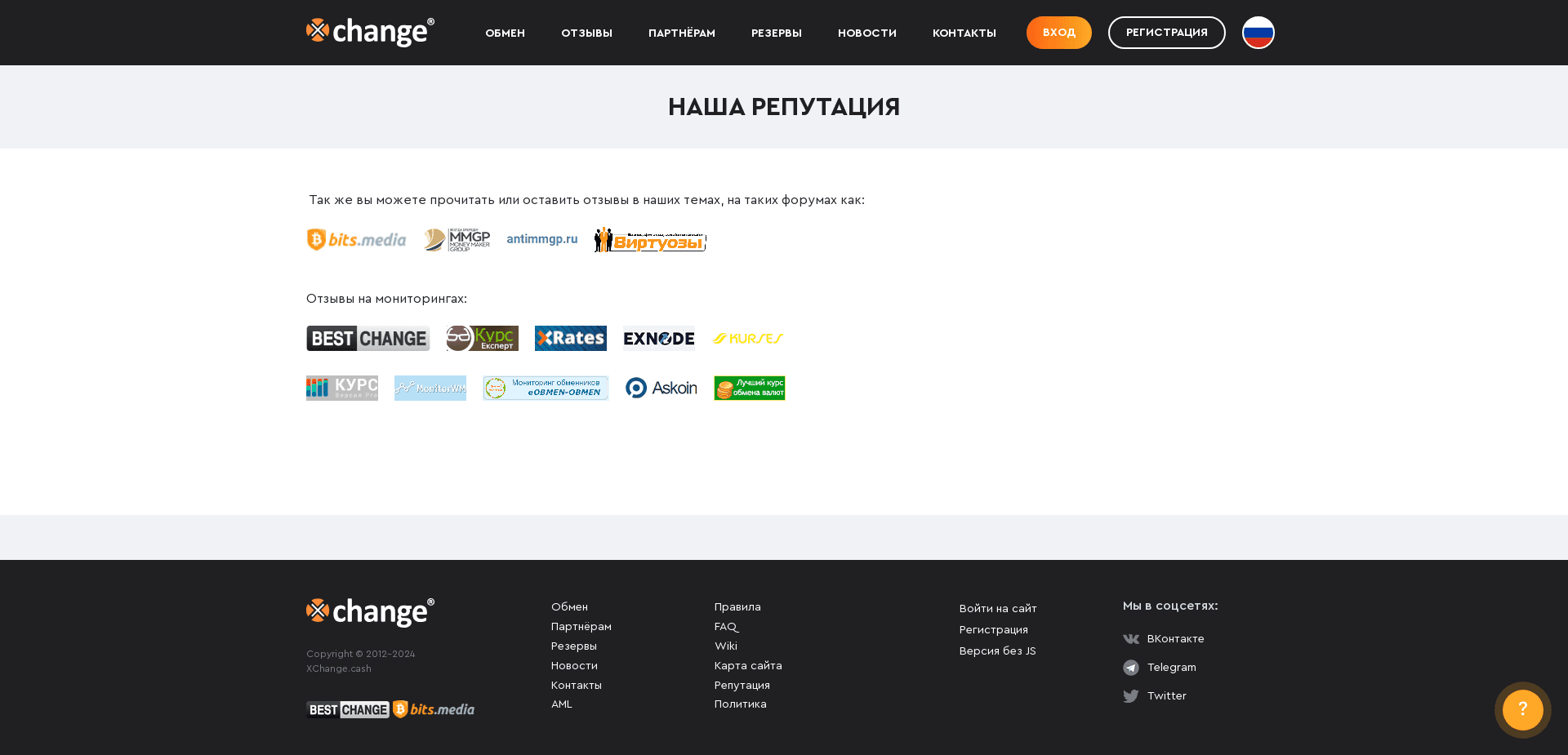Click the eOBMEN-OBMEN monitoring badge
Image resolution: width=1568 pixels, height=755 pixels.
pyautogui.click(x=545, y=388)
